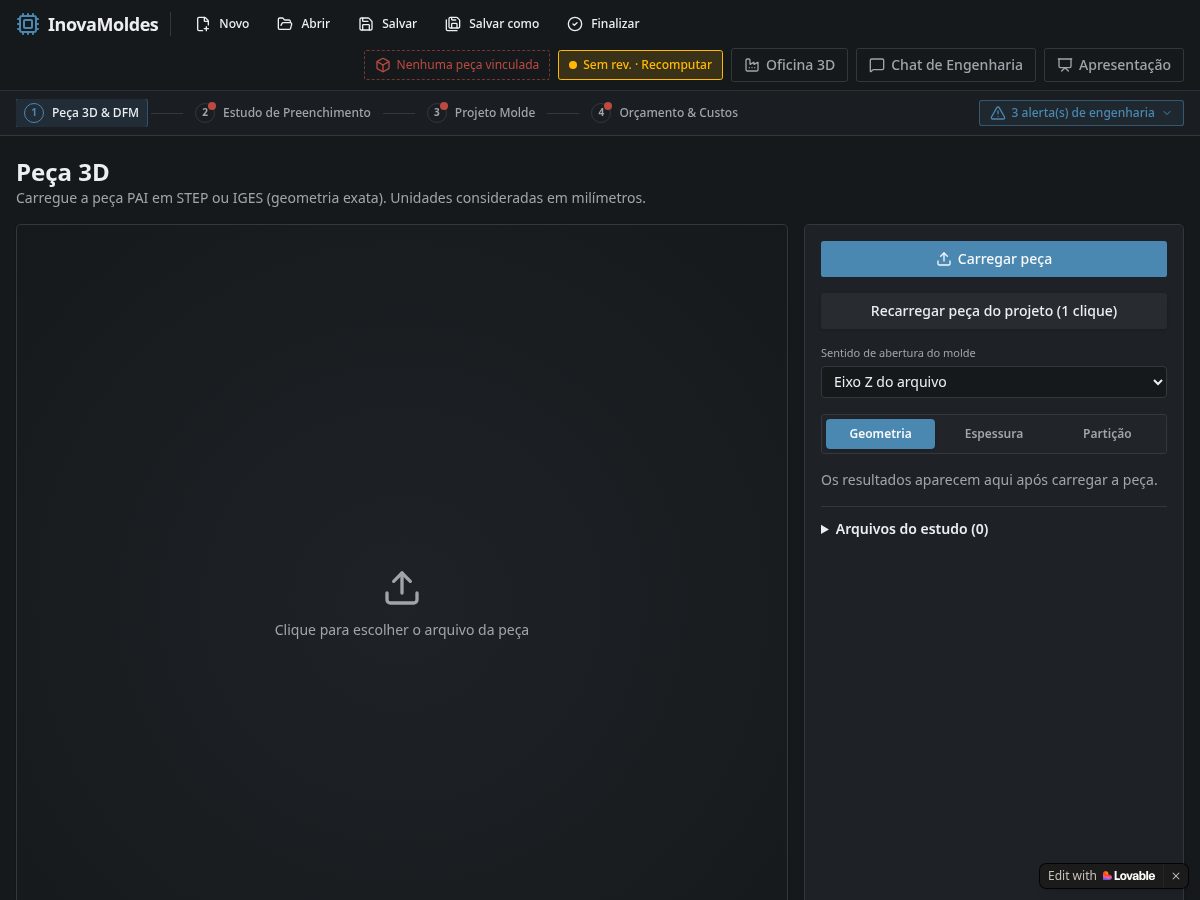Click the Carregar peça button
Screen dimensions: 1200x900
pyautogui.click(x=994, y=259)
